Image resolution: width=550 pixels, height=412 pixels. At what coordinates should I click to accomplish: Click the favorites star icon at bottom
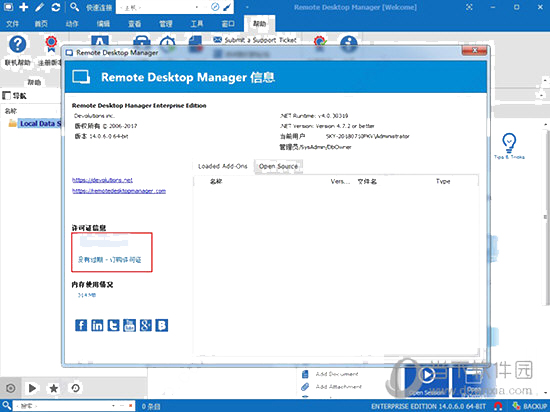pos(54,388)
